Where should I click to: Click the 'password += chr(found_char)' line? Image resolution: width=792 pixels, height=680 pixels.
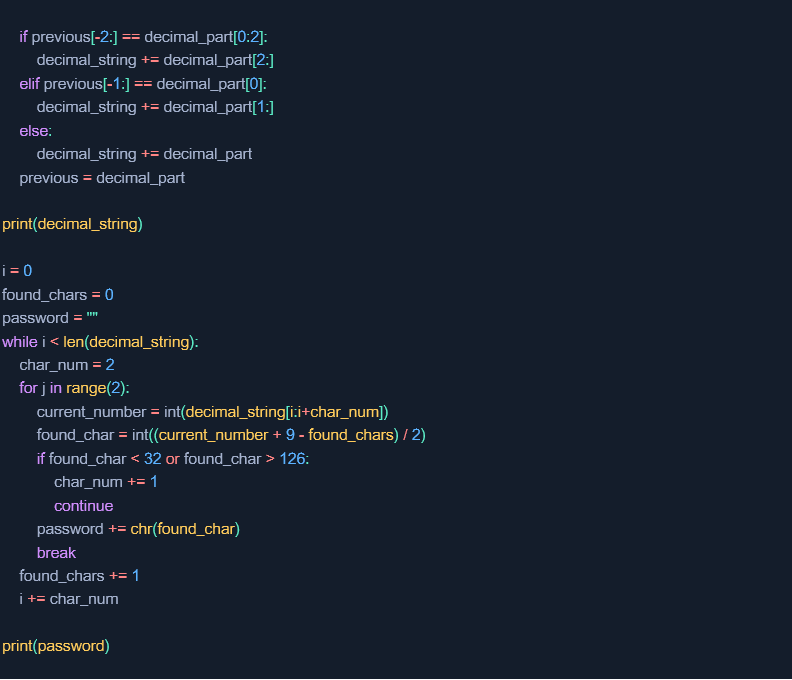138,529
